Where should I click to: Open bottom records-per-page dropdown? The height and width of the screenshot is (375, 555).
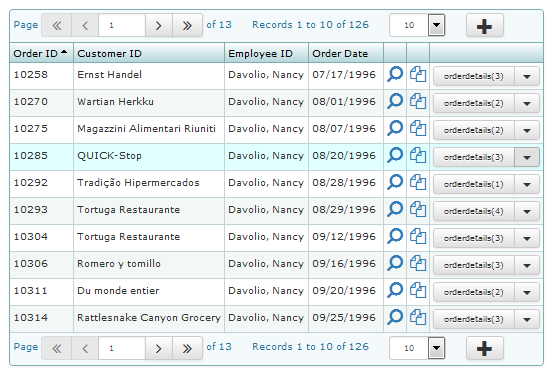436,348
